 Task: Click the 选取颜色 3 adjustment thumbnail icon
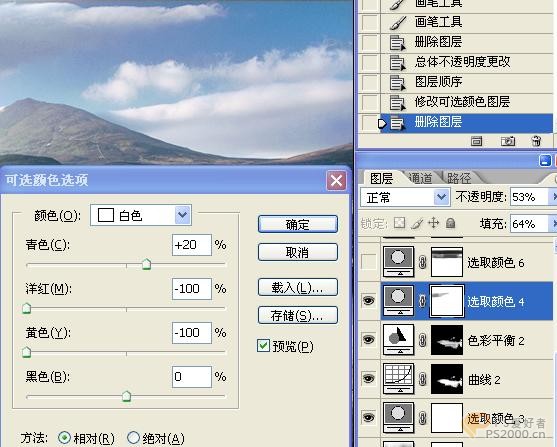click(399, 418)
